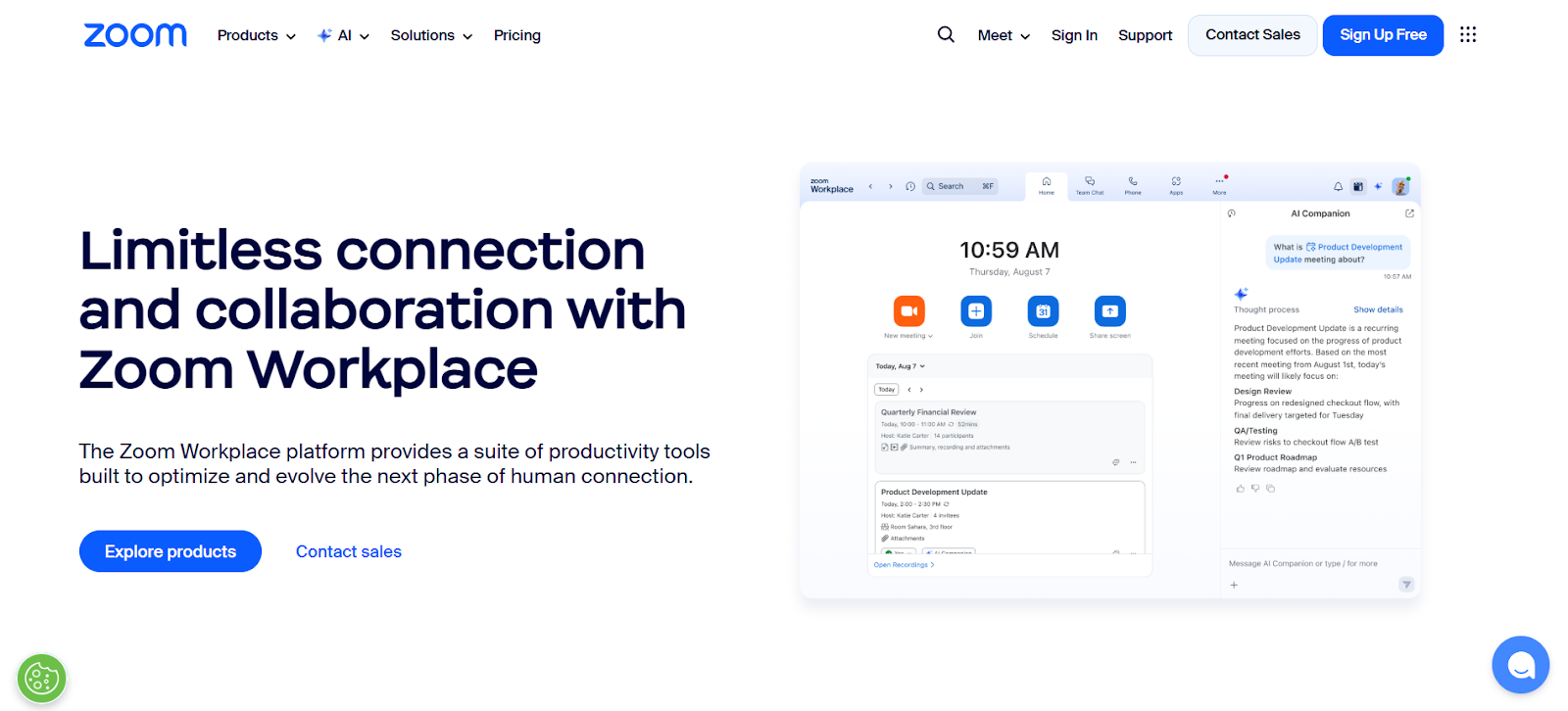Open the Meet dropdown
Image resolution: width=1568 pixels, height=711 pixels.
click(1004, 35)
